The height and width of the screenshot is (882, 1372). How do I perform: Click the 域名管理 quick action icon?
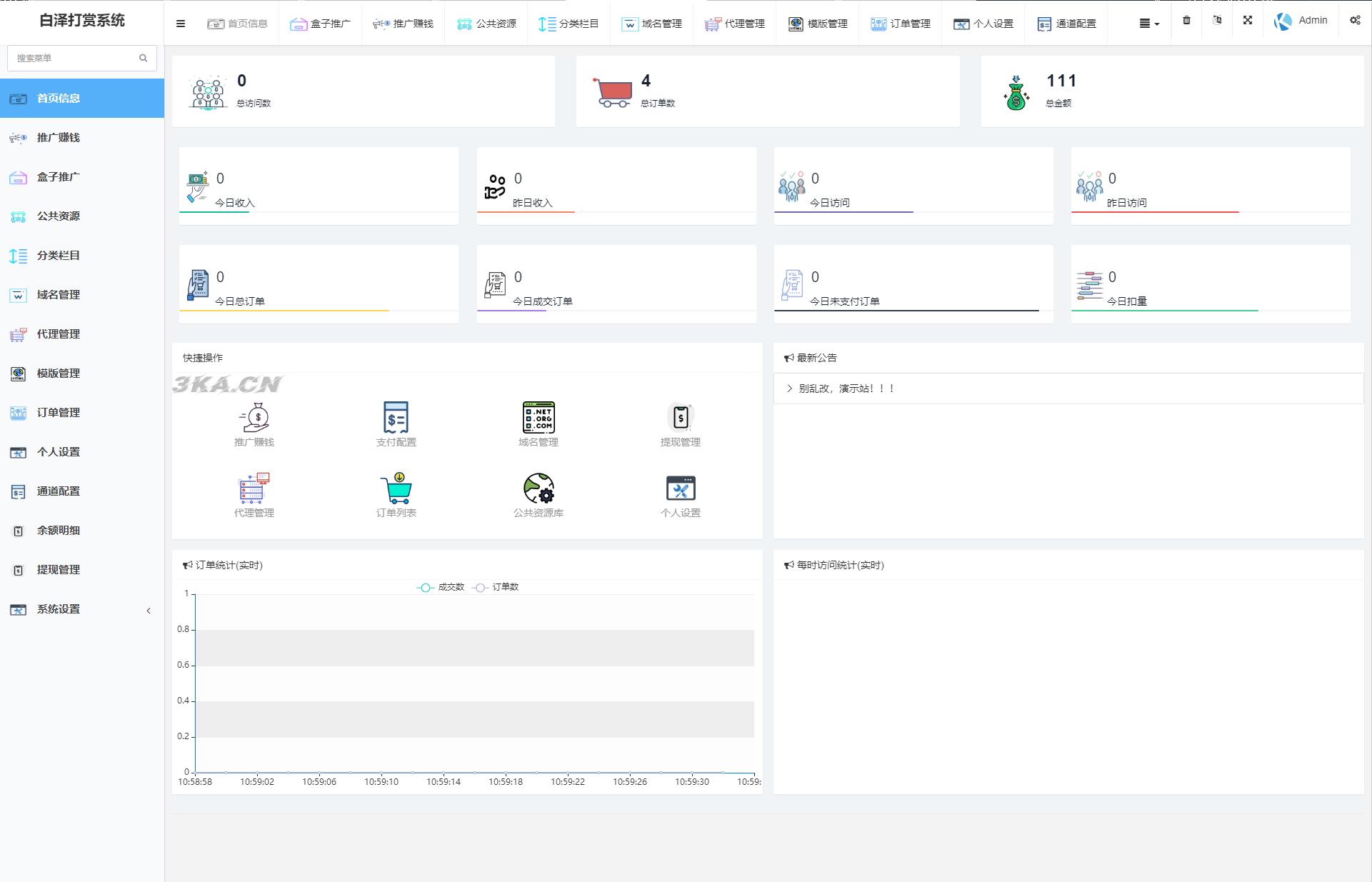point(538,418)
